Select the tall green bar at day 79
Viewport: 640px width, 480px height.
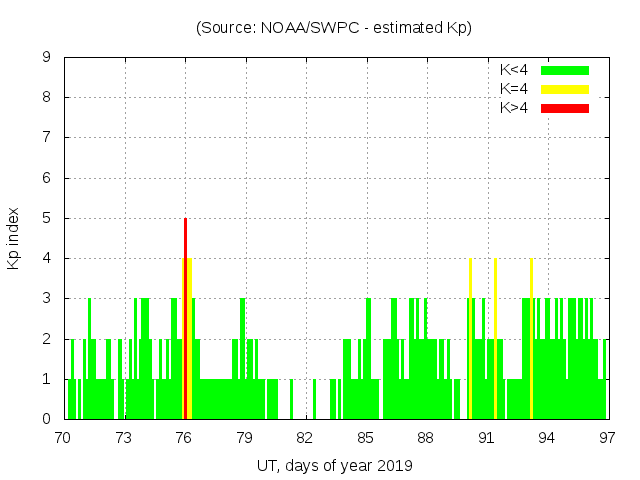pos(242,360)
